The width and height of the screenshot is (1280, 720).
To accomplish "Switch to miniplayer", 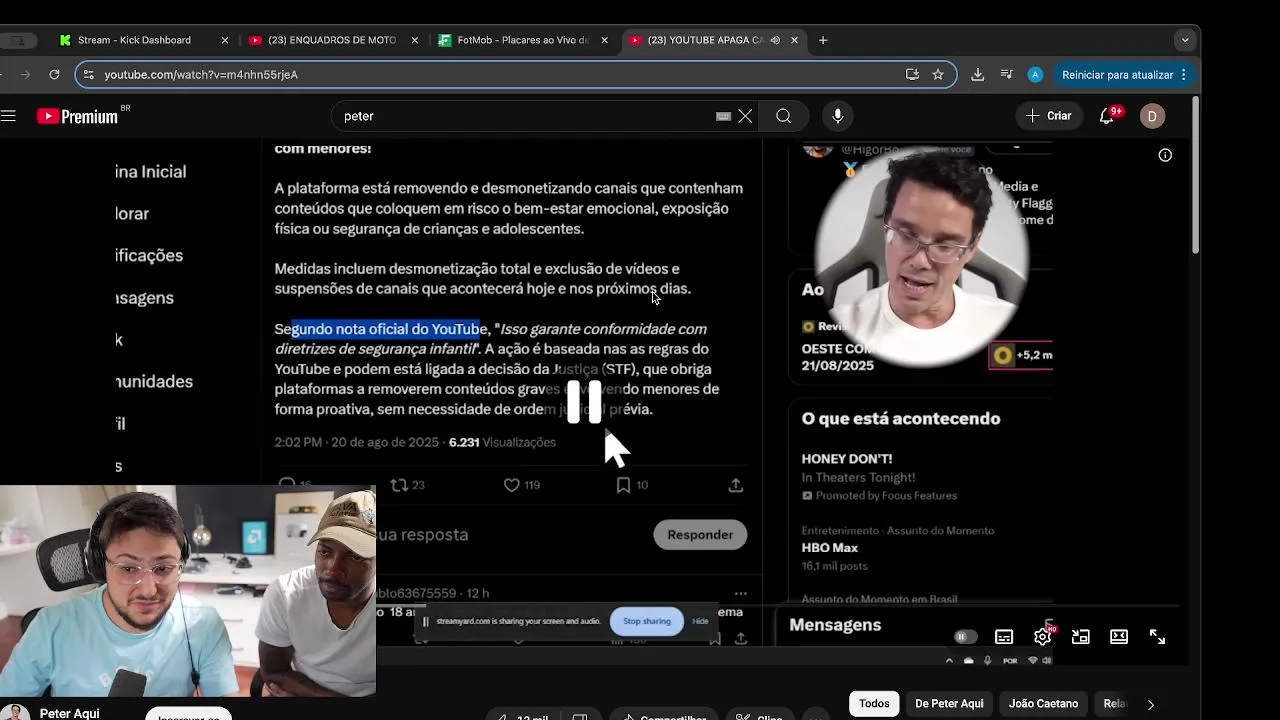I will (1080, 637).
